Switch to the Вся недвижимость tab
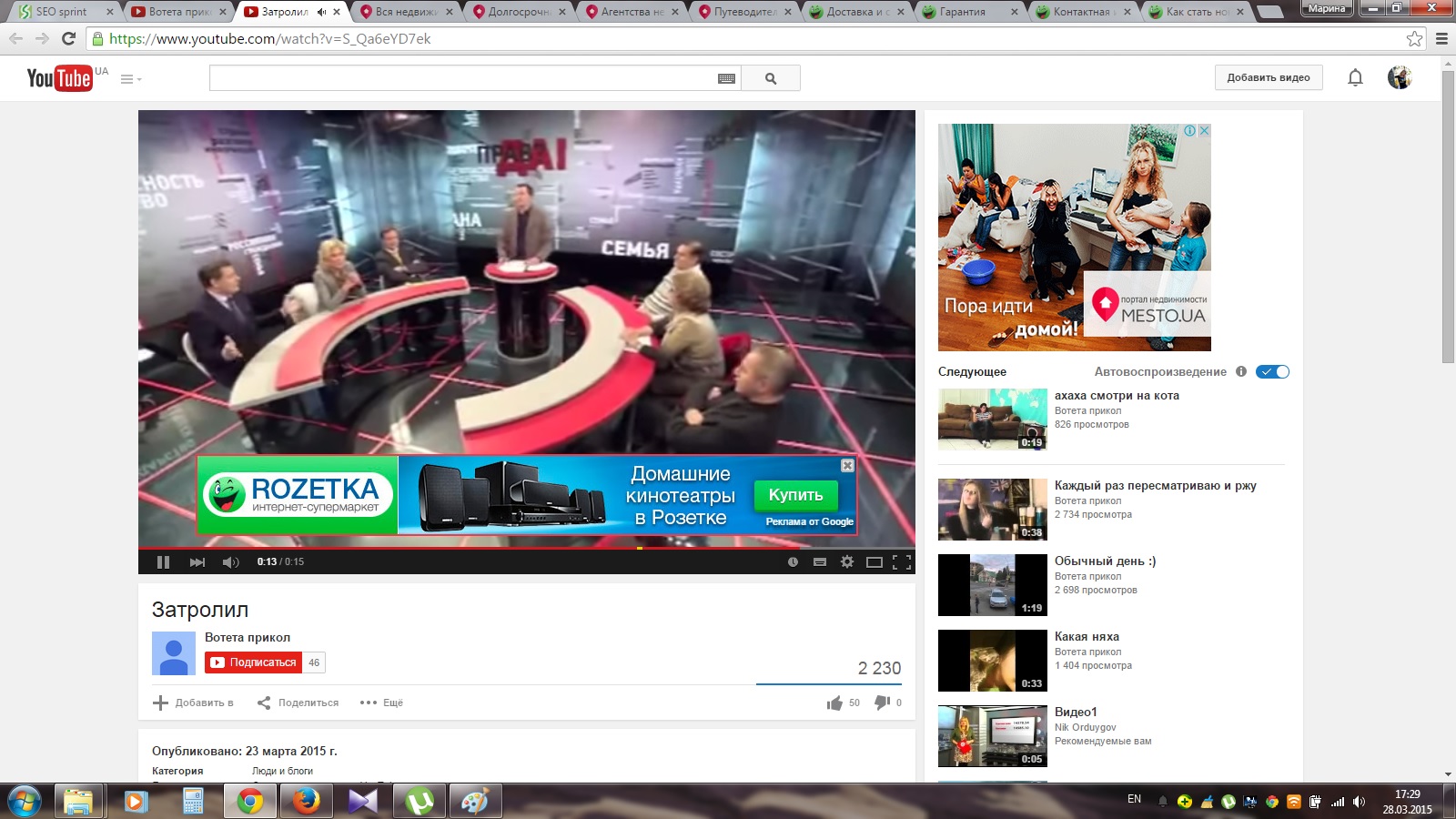This screenshot has height=819, width=1456. pyautogui.click(x=406, y=12)
